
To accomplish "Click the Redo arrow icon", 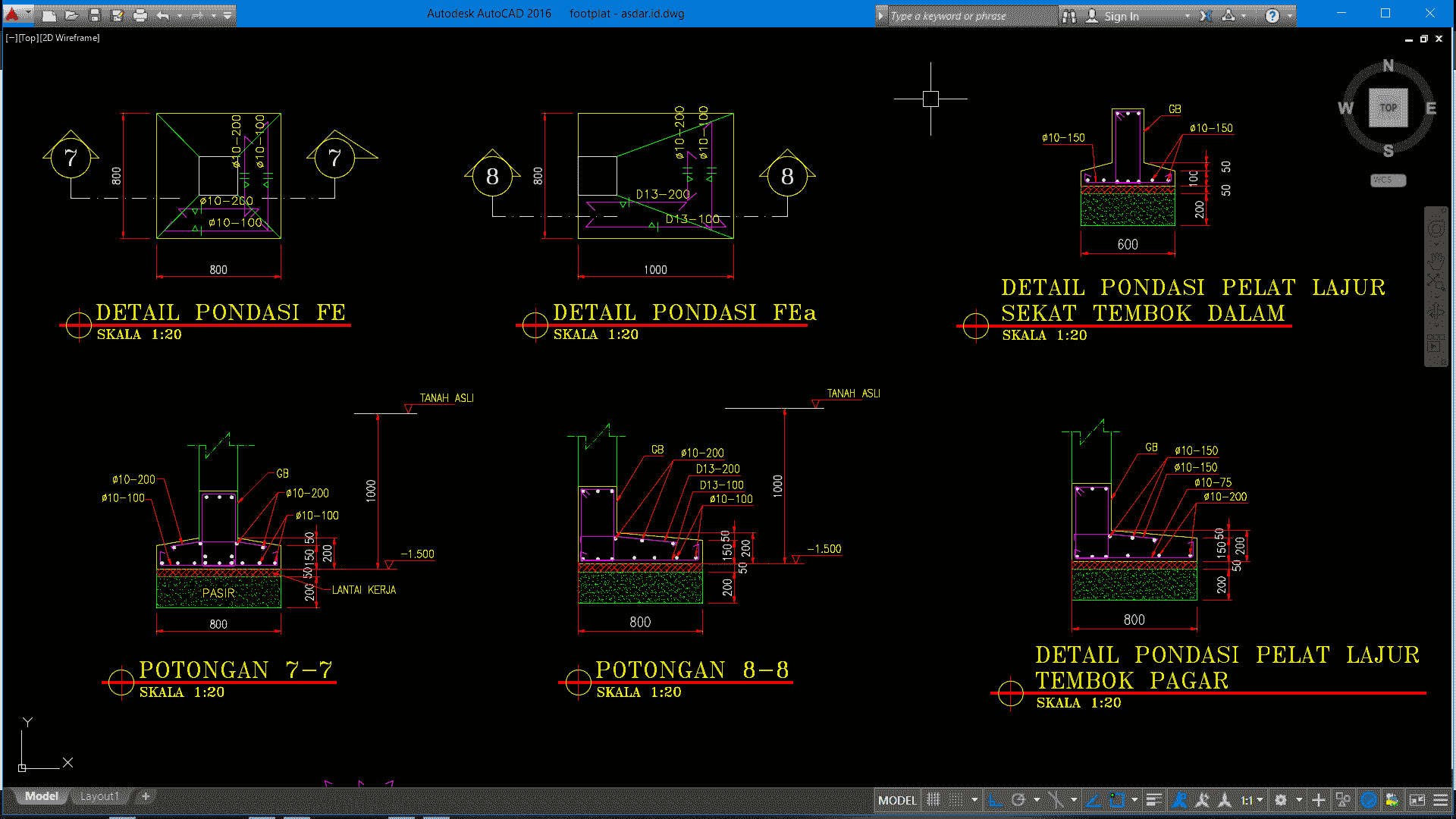I will coord(197,15).
